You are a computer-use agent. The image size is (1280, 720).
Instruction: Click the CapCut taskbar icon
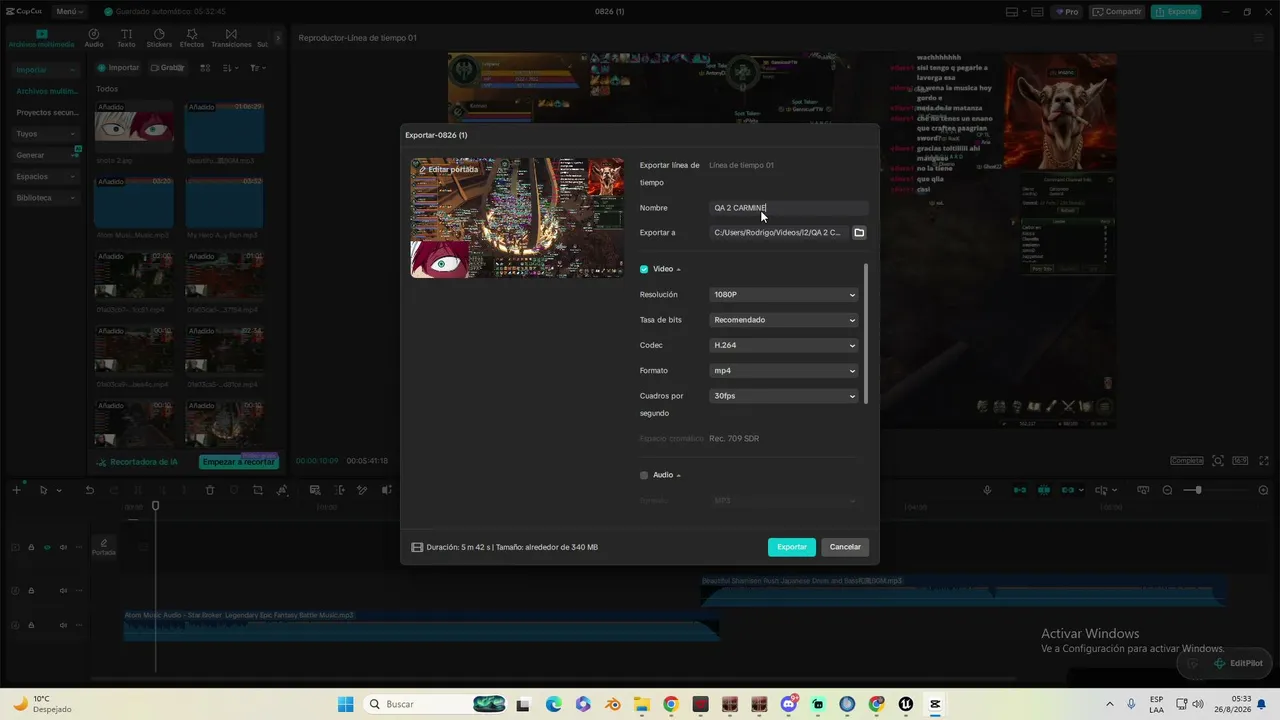[x=935, y=704]
